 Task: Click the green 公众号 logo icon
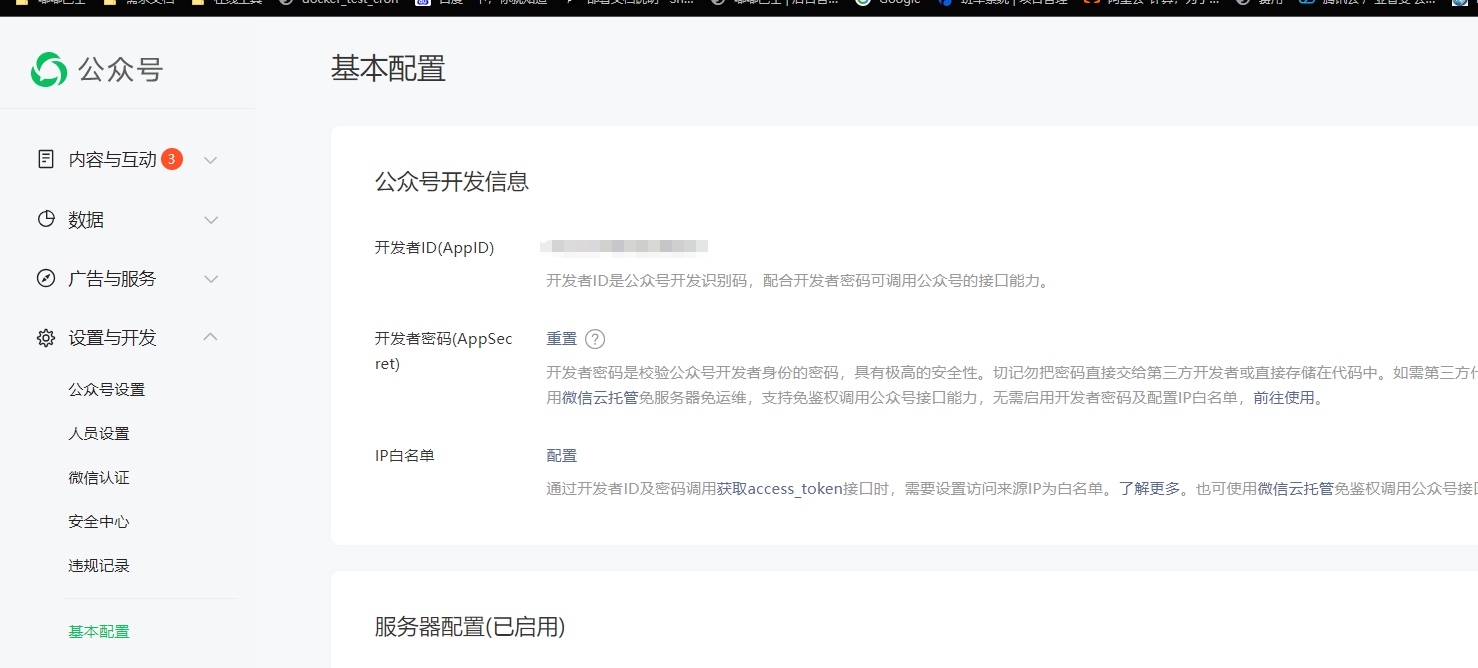coord(48,70)
